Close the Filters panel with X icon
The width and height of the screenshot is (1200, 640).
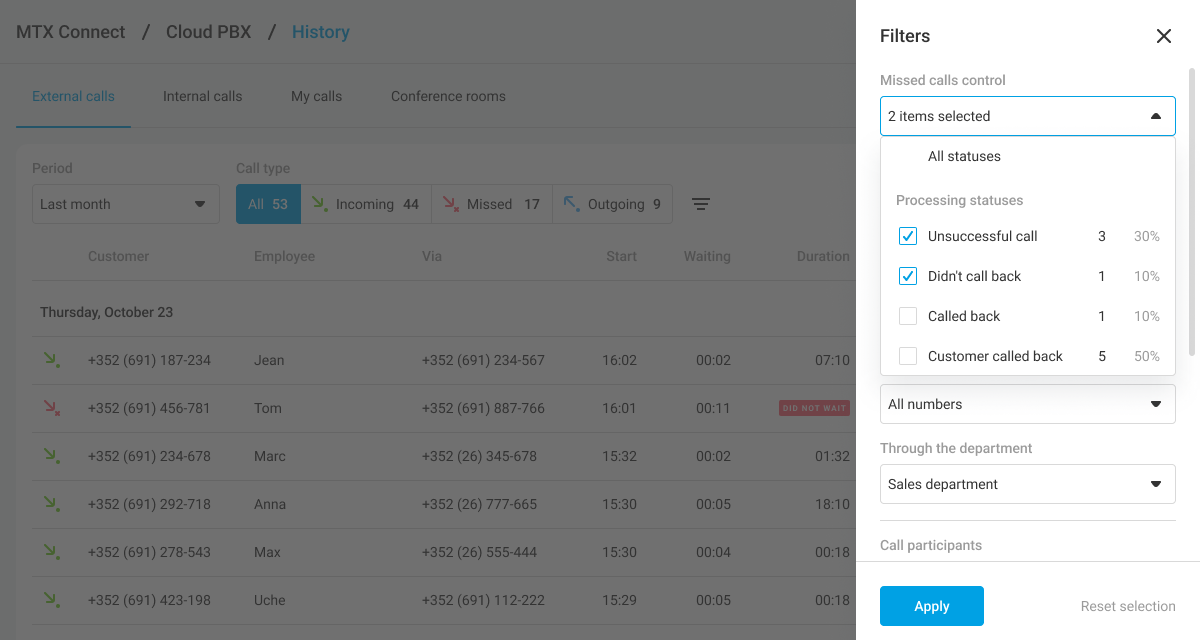click(1163, 36)
